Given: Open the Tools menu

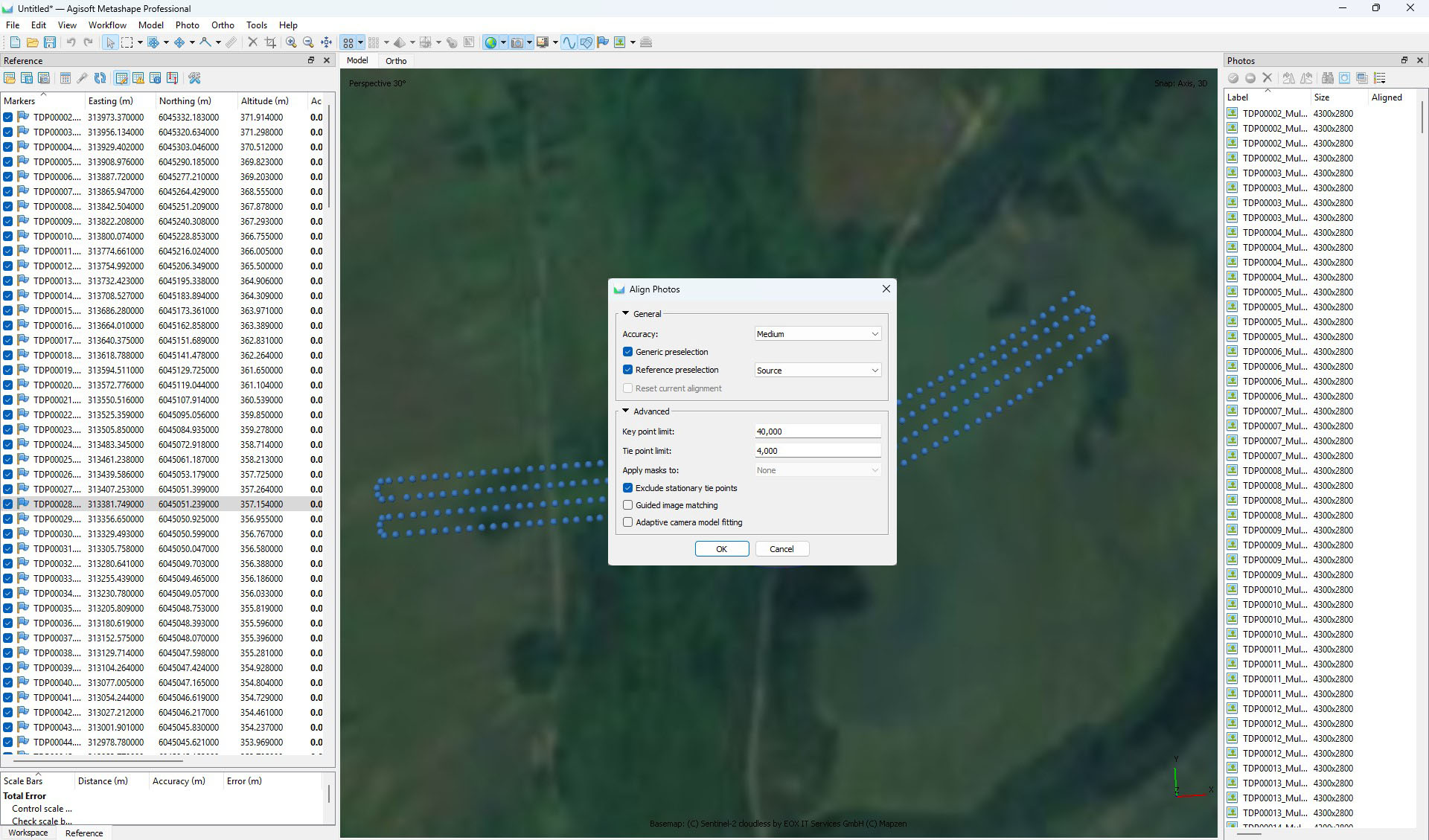Looking at the screenshot, I should click(257, 25).
